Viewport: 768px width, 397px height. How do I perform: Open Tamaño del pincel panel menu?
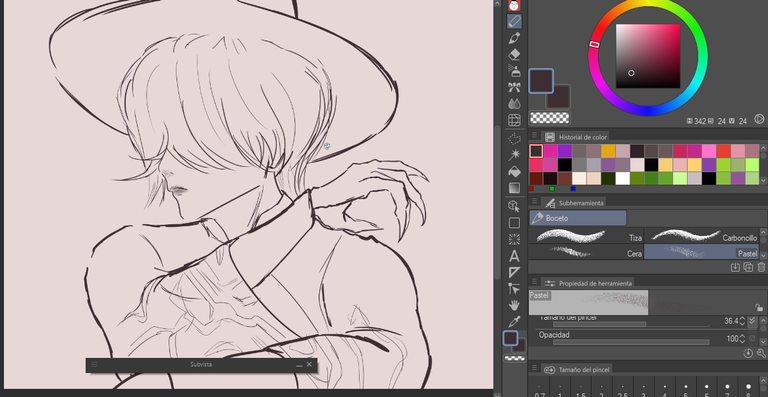[x=534, y=369]
